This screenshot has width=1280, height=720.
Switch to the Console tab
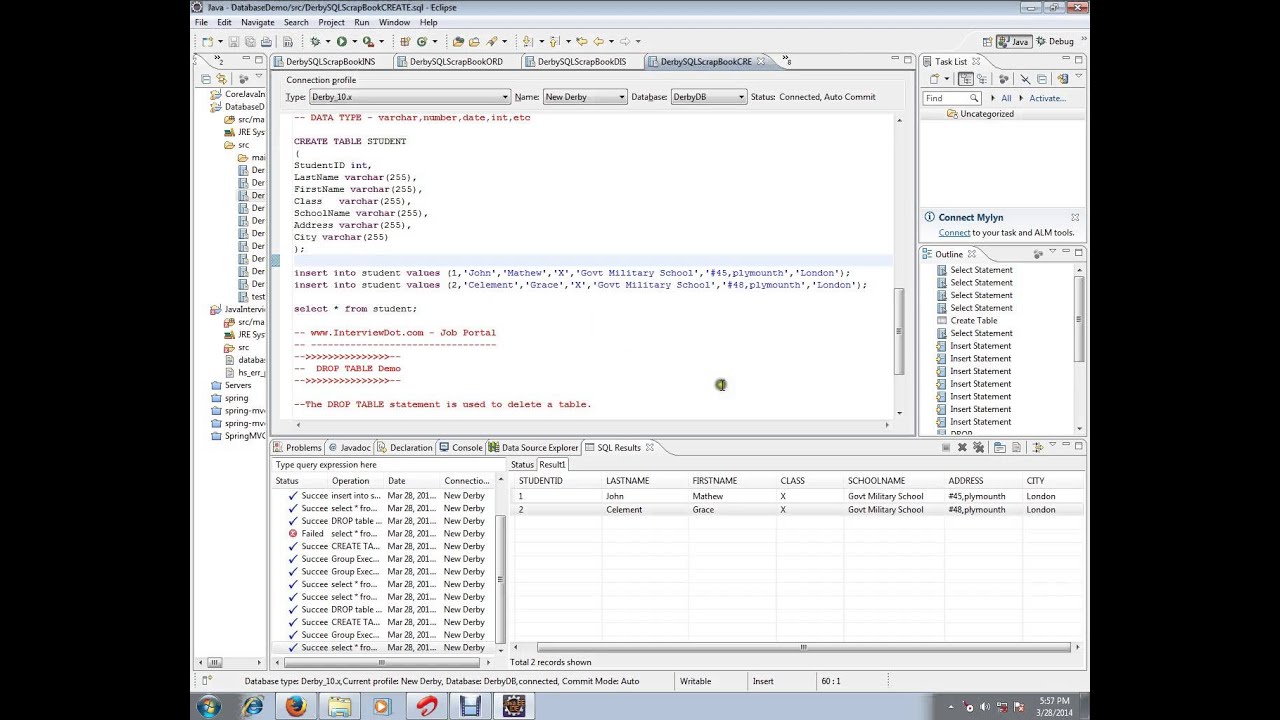tap(461, 448)
